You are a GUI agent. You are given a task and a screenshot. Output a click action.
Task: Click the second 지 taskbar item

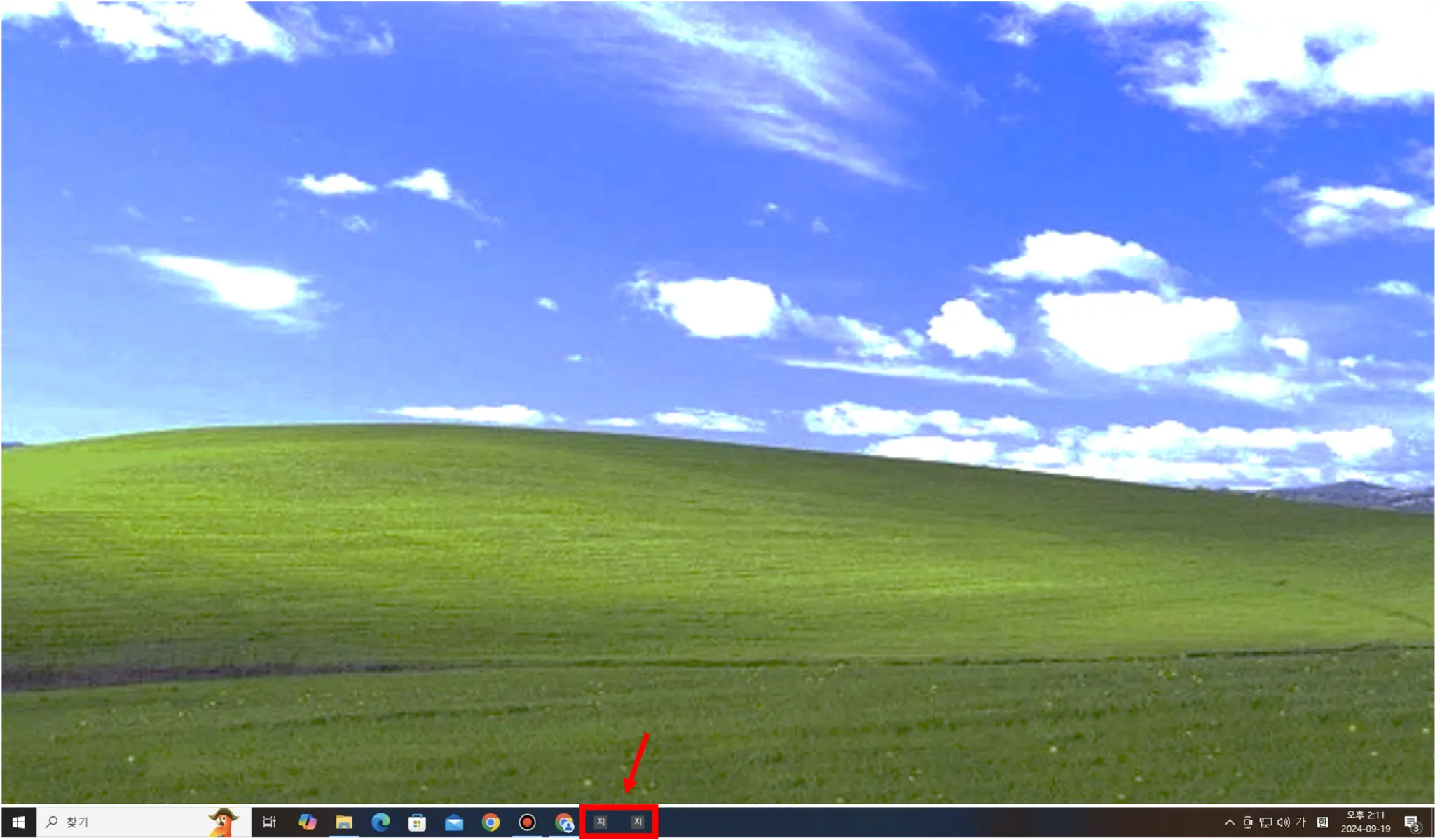pyautogui.click(x=637, y=822)
